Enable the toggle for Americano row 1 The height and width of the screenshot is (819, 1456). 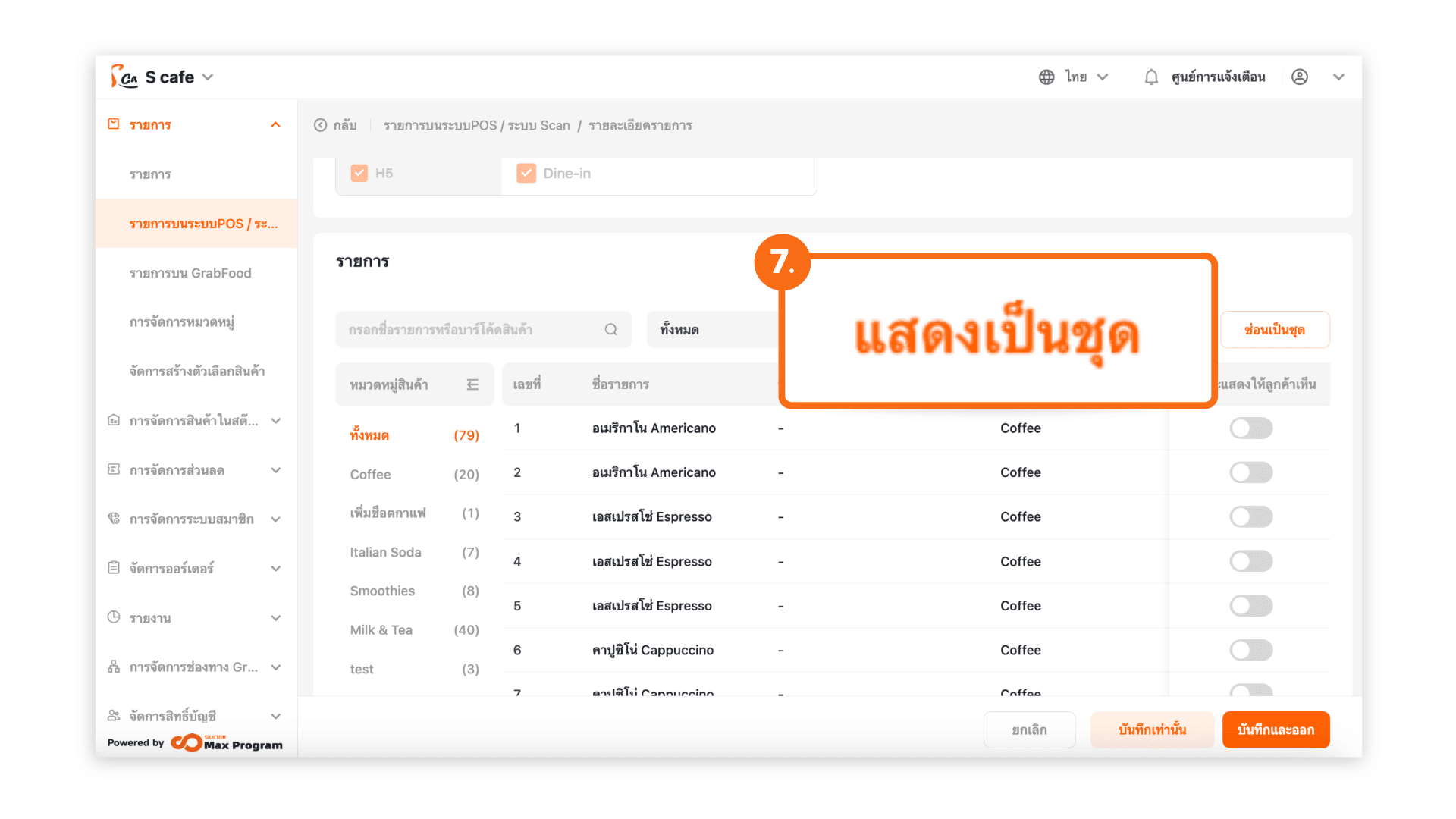(x=1250, y=428)
